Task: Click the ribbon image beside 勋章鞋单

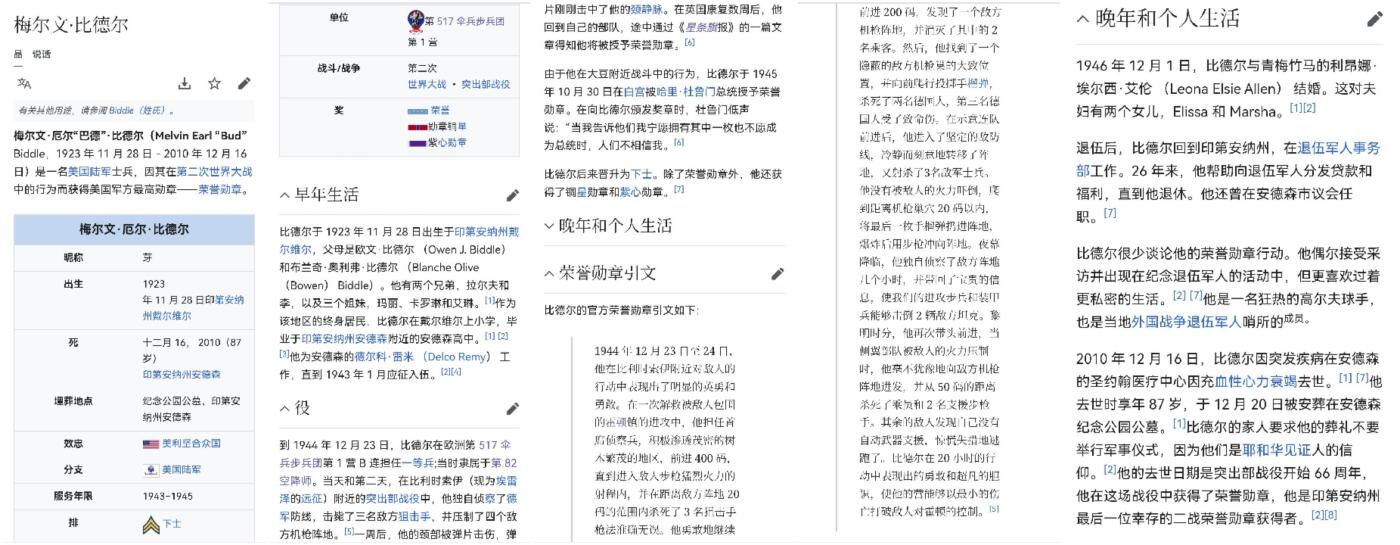Action: (x=417, y=126)
